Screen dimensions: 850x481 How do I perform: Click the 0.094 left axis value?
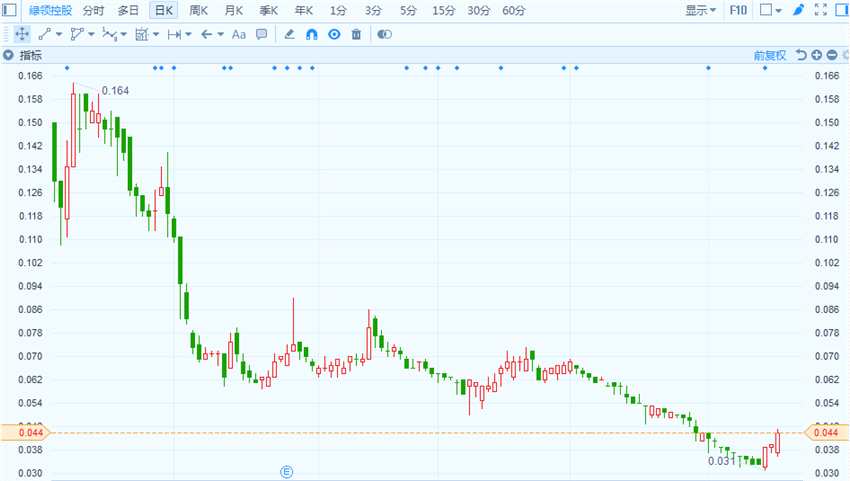pos(30,286)
